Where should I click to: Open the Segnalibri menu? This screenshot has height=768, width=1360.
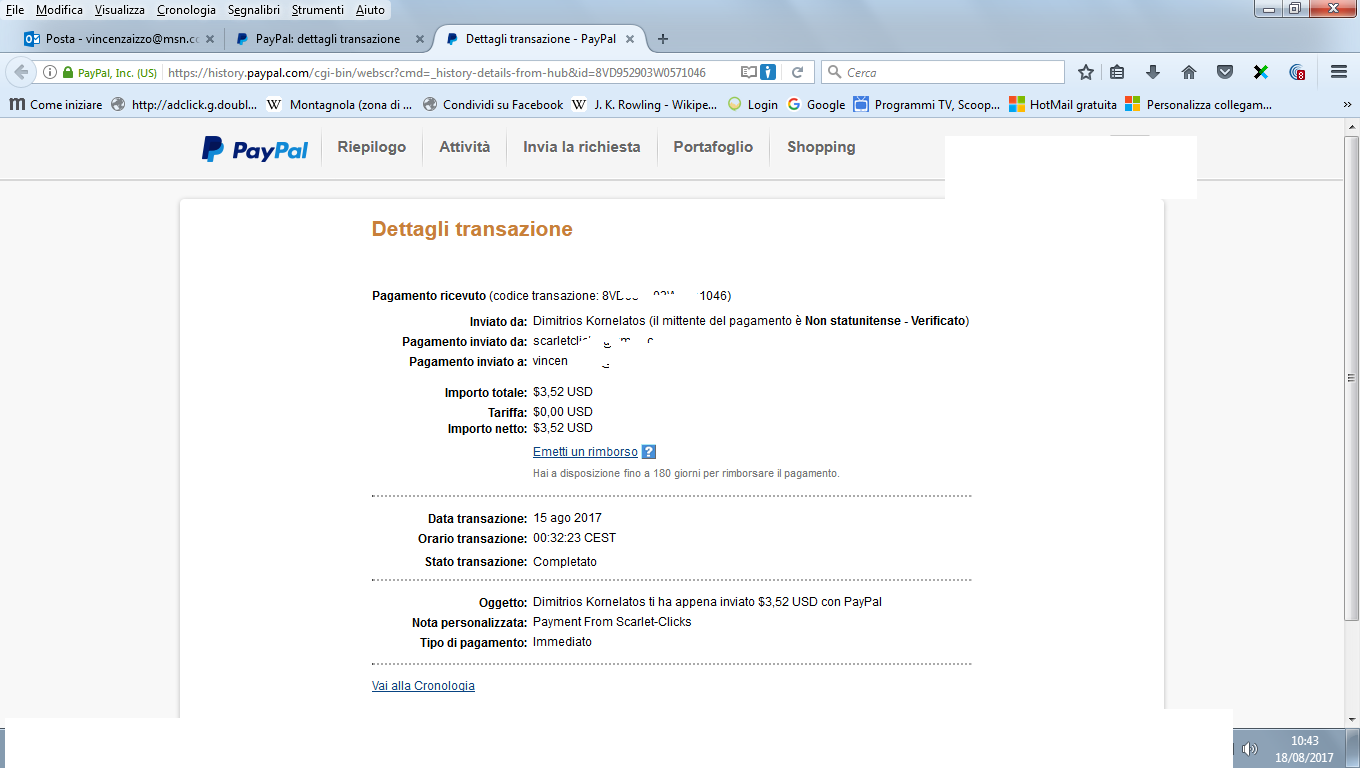(254, 9)
